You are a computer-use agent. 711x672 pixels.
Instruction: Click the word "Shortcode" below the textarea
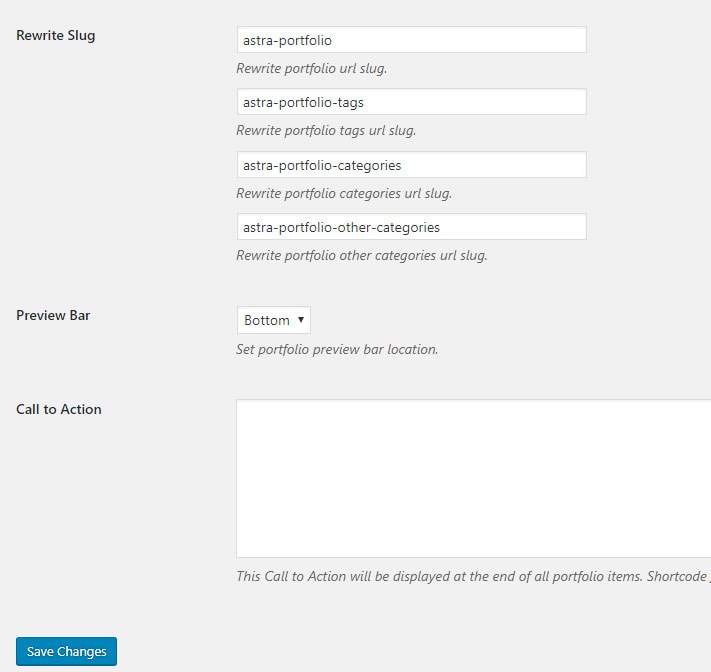point(677,576)
